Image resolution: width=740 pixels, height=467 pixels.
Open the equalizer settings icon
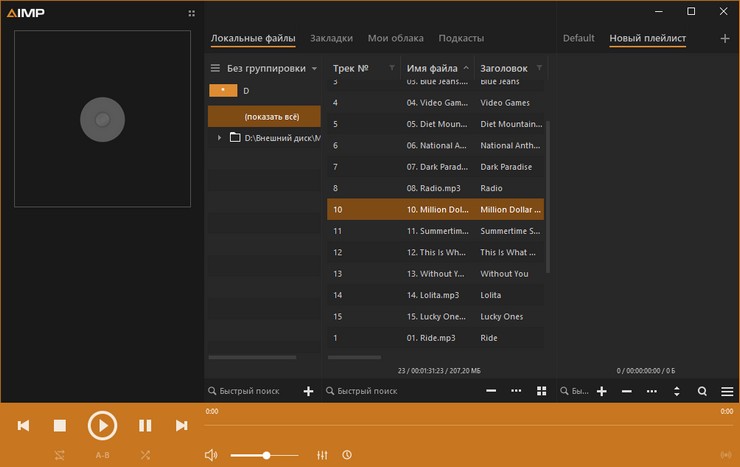[322, 455]
